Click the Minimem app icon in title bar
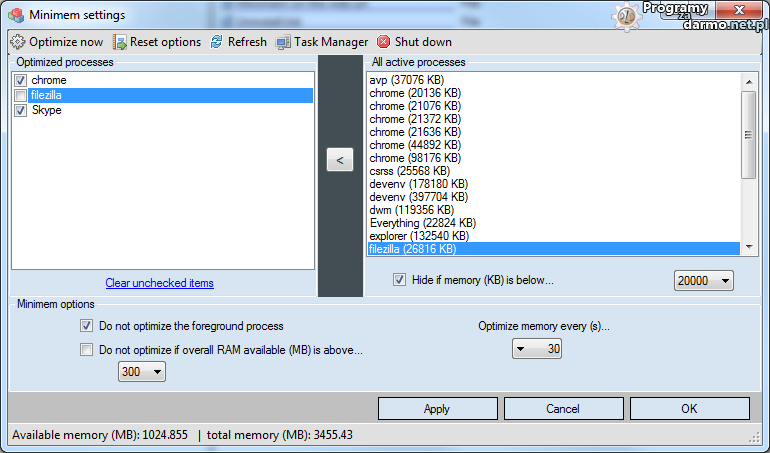770x453 pixels. click(x=15, y=15)
